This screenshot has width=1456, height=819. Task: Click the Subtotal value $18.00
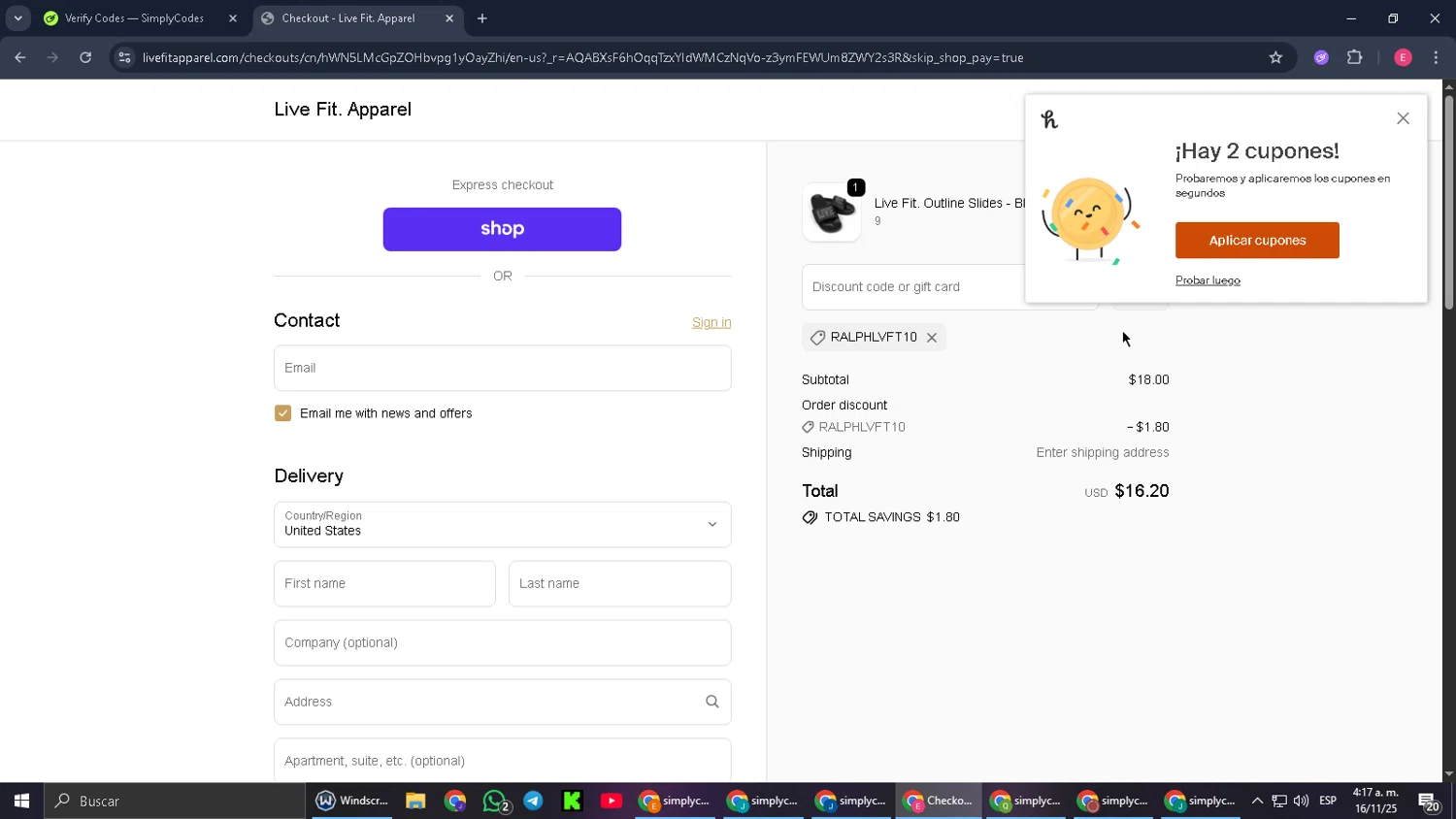click(1148, 379)
